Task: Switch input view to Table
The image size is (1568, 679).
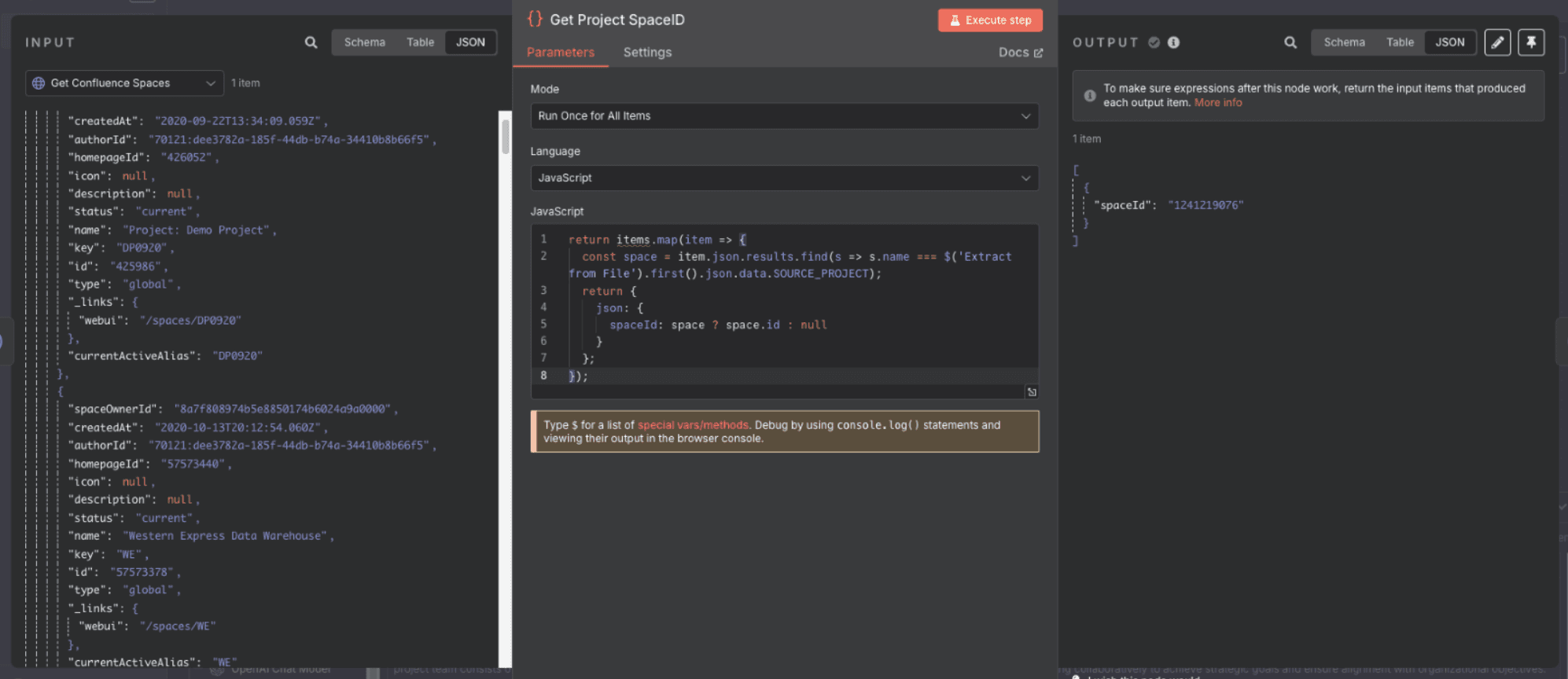Action: click(420, 42)
